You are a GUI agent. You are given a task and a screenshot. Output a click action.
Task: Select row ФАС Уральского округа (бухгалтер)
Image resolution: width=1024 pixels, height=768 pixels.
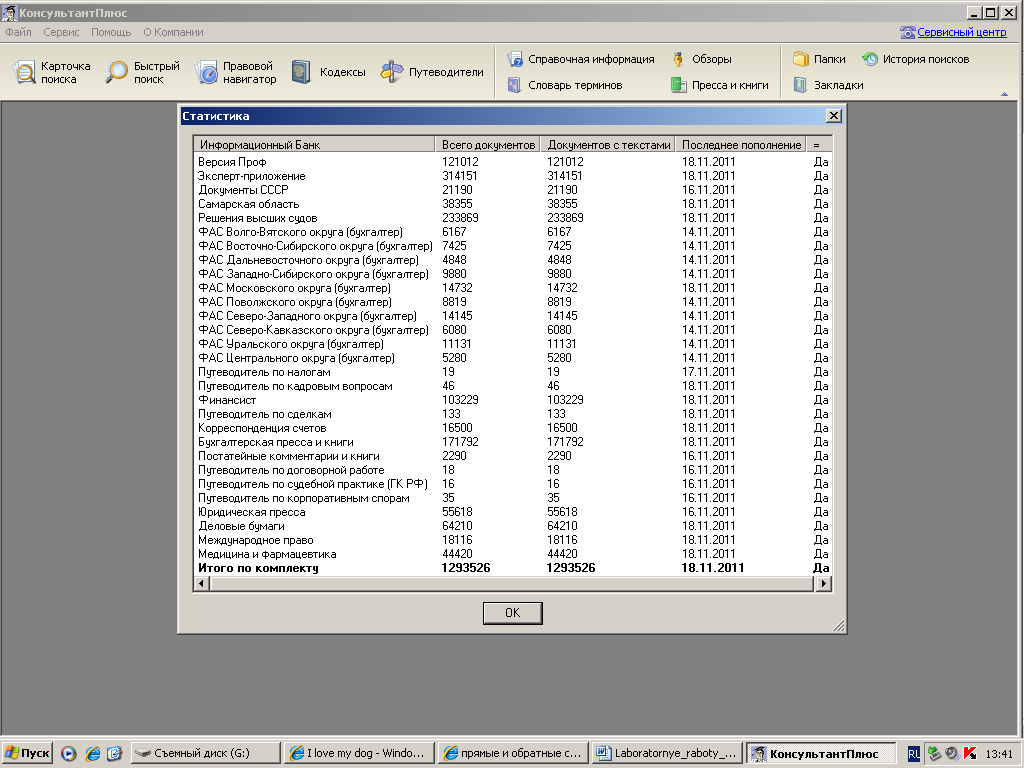pos(513,344)
